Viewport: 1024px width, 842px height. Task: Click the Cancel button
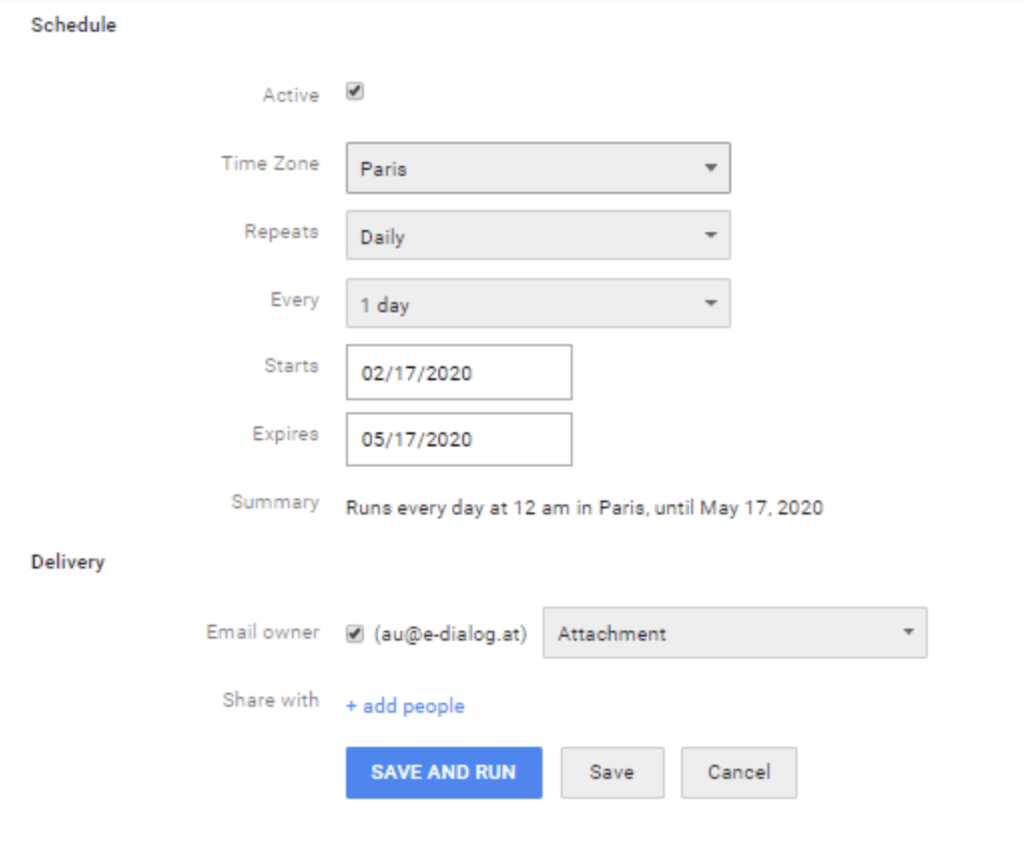739,772
